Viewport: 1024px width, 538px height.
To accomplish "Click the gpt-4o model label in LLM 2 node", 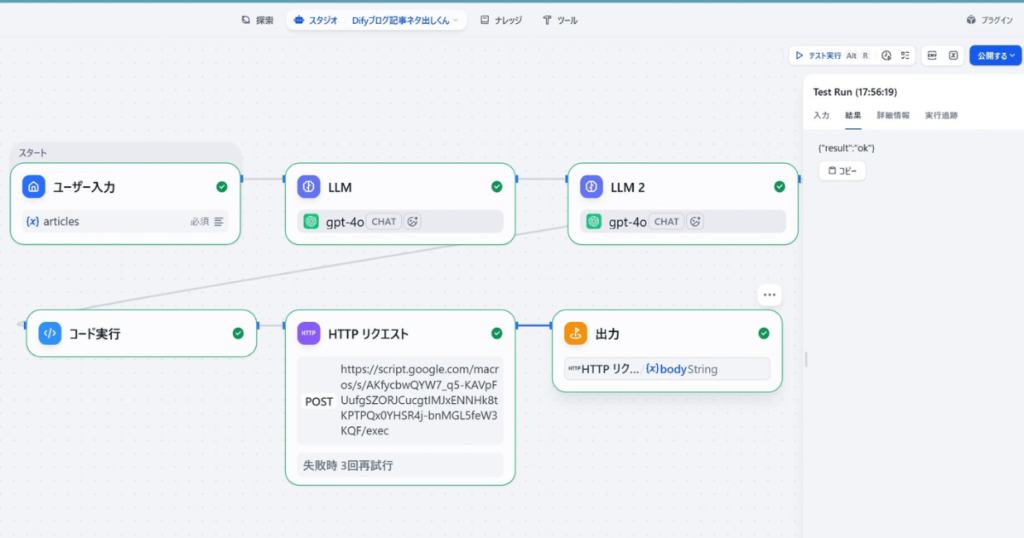I will 628,222.
